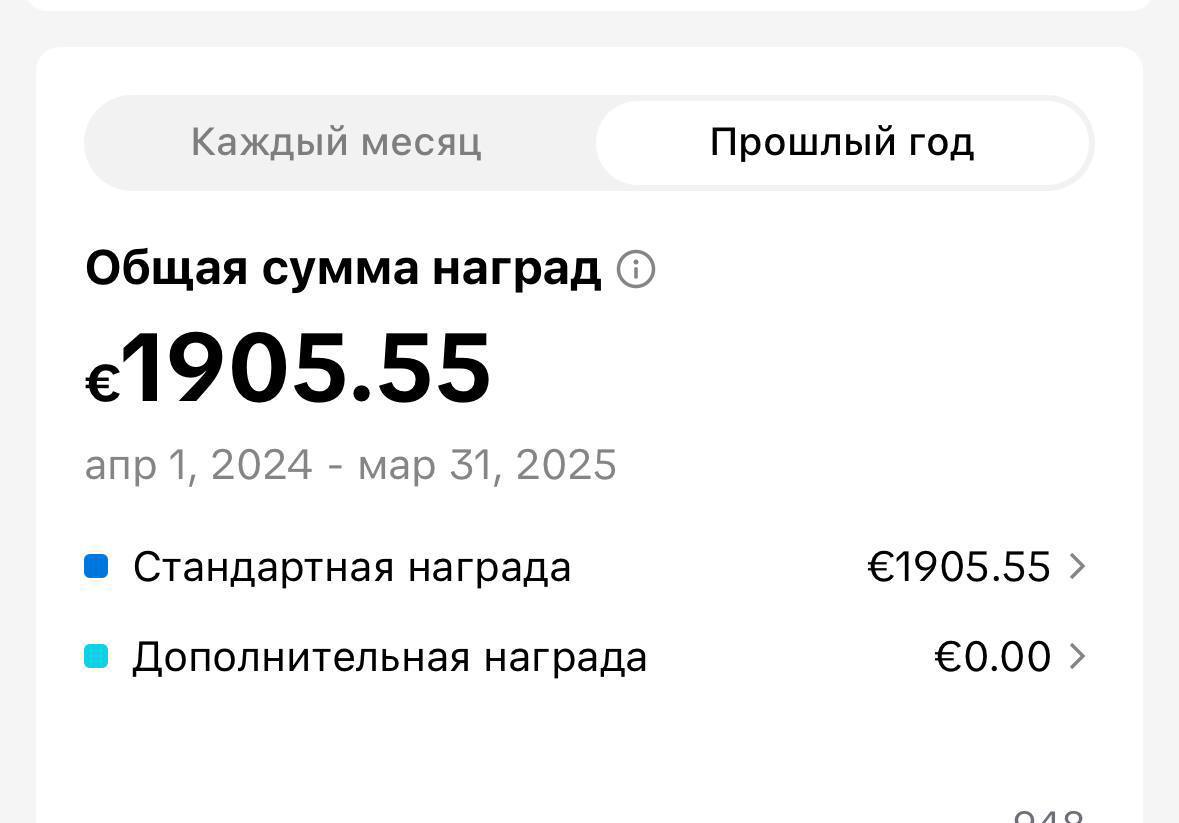Tap the €0.00 additional reward amount
This screenshot has height=823, width=1179.
coord(992,657)
